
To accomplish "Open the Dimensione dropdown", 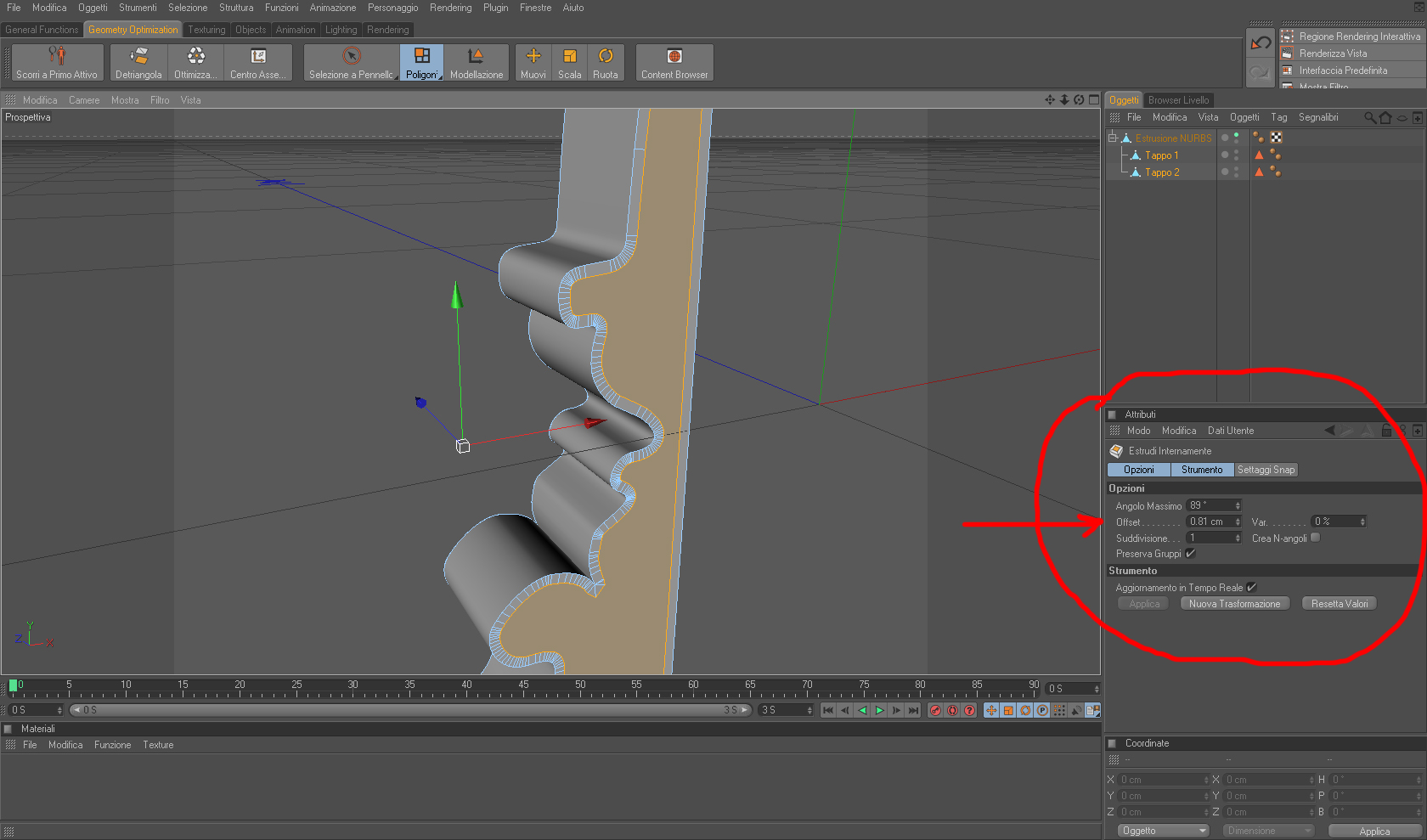I will (x=1267, y=831).
